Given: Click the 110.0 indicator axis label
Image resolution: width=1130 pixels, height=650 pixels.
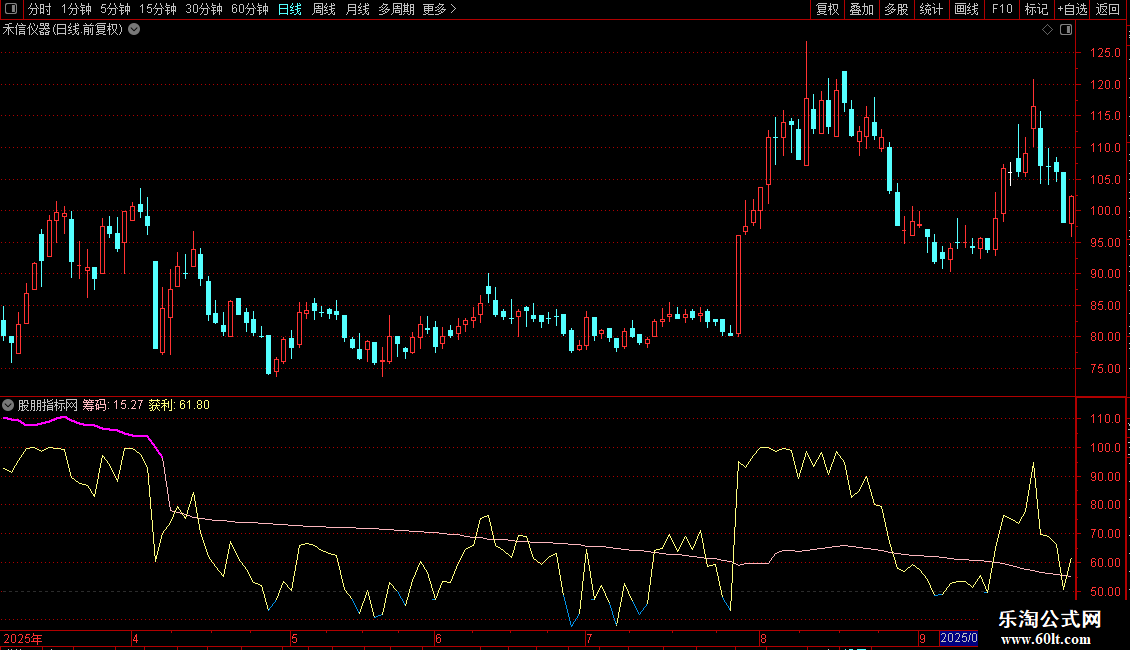Looking at the screenshot, I should point(1105,419).
